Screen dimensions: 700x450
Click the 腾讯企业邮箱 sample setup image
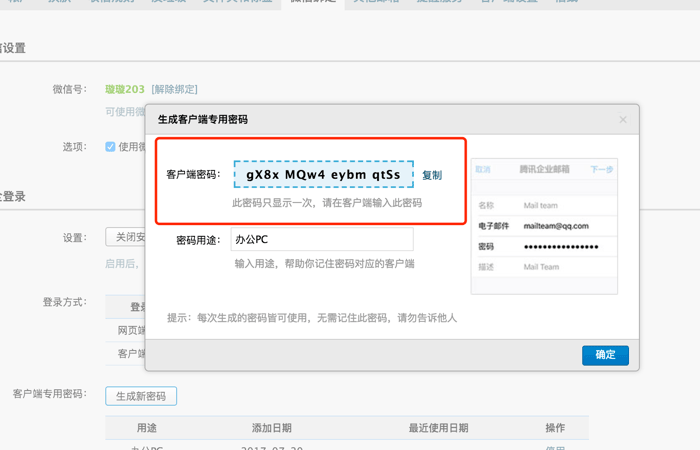(544, 225)
